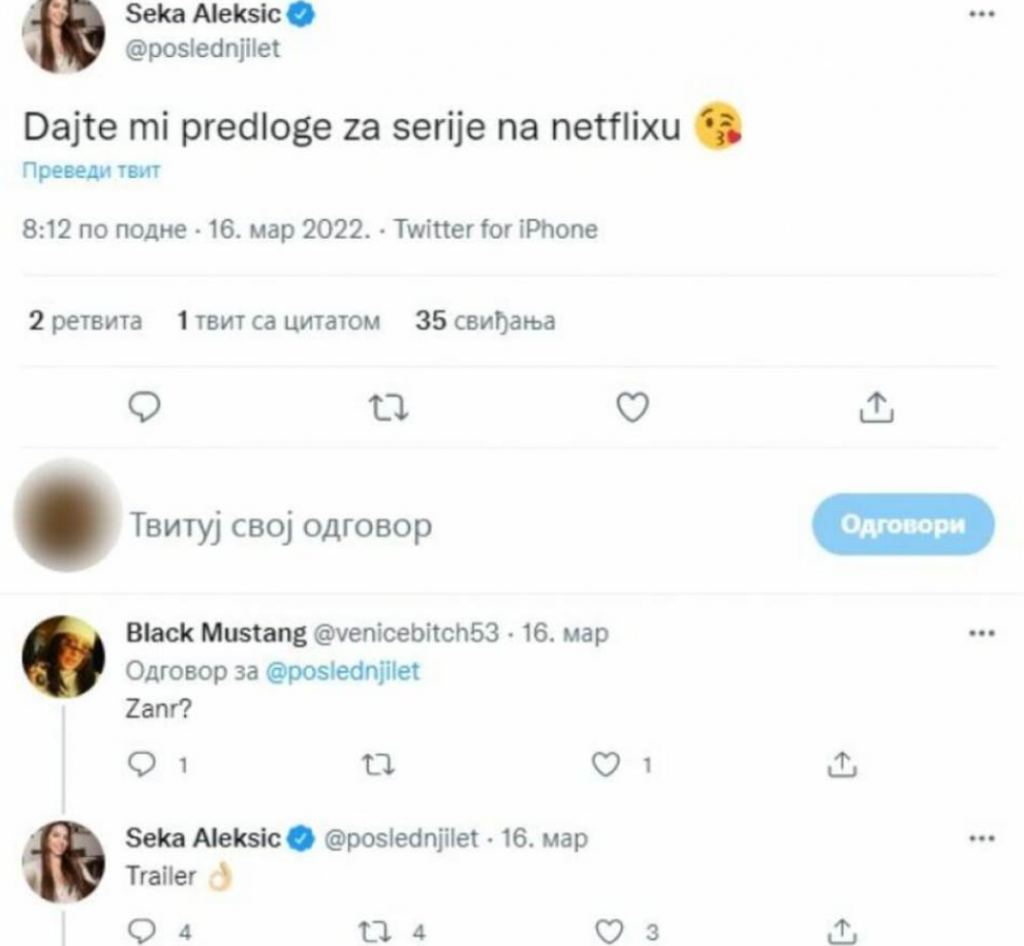Open more options on Black Mustang's reply

pos(982,631)
